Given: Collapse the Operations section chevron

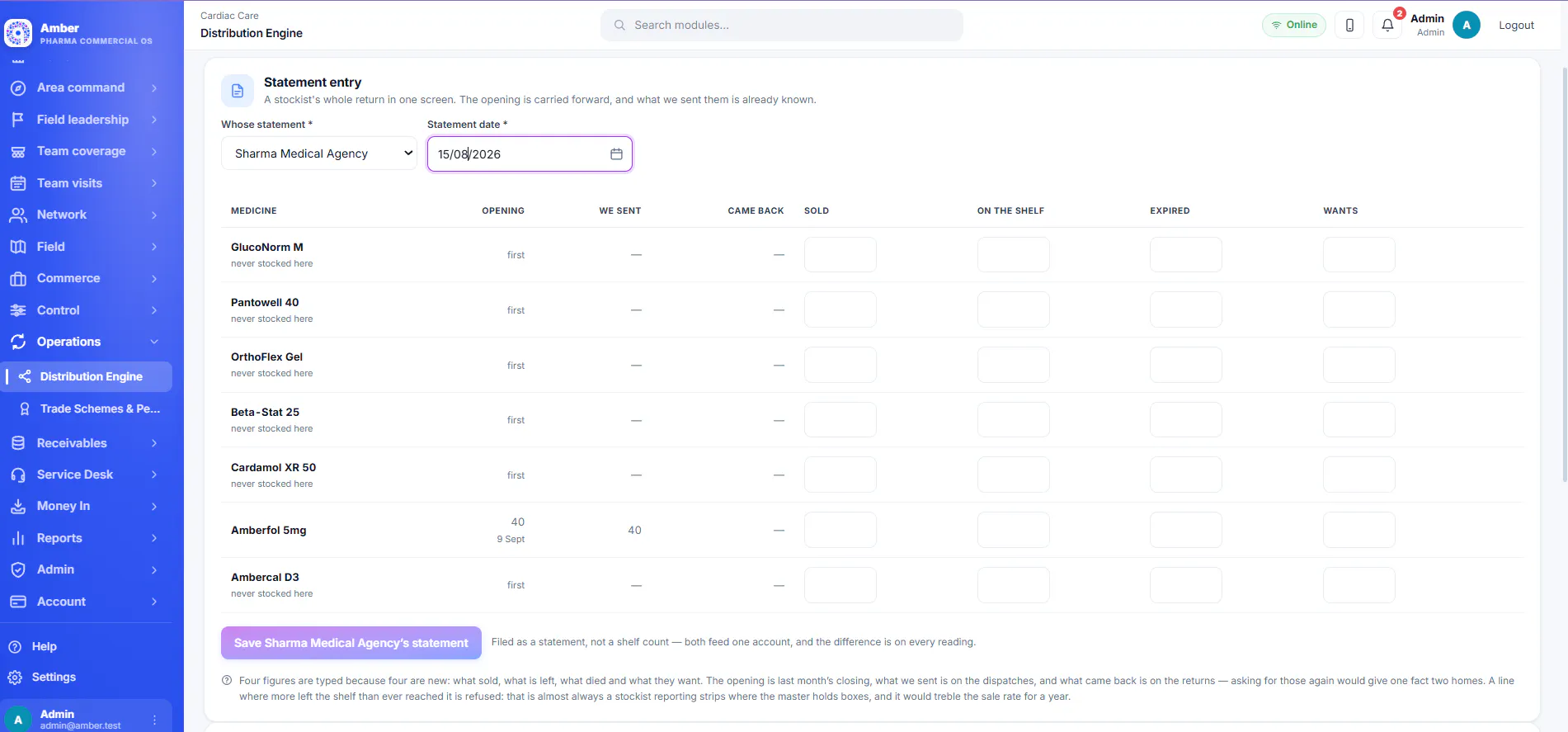Looking at the screenshot, I should (154, 342).
